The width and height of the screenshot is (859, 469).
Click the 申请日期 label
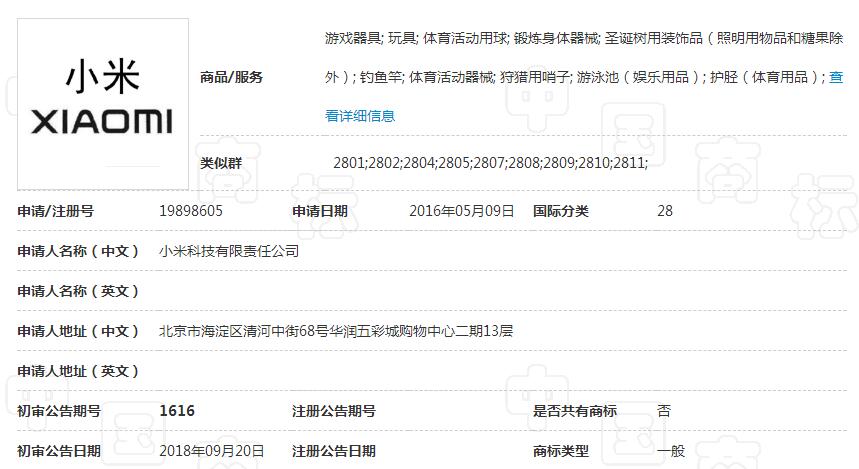click(x=320, y=211)
